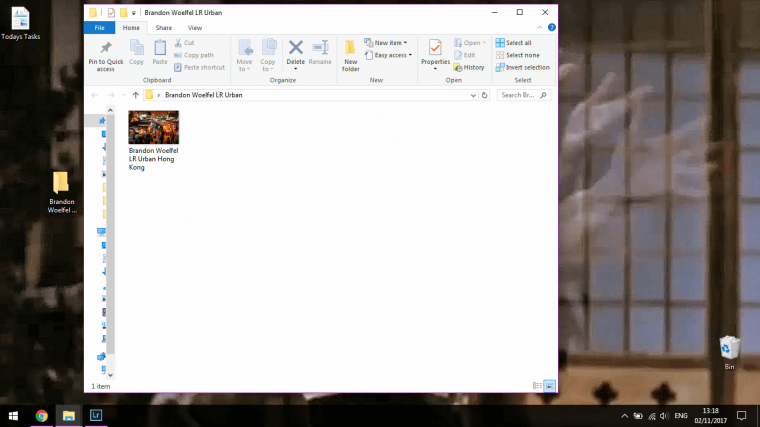Expand address bar history dropdown
This screenshot has width=760, height=427.
click(473, 95)
